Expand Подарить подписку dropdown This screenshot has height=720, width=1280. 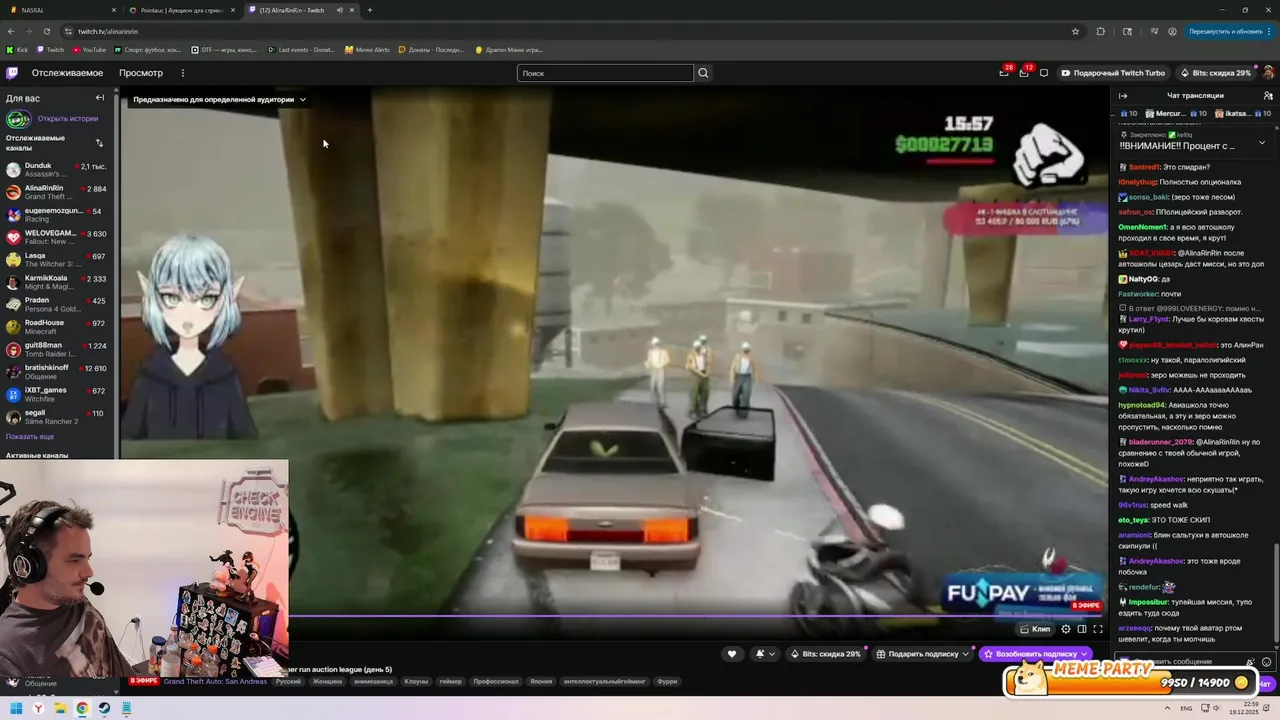[966, 654]
